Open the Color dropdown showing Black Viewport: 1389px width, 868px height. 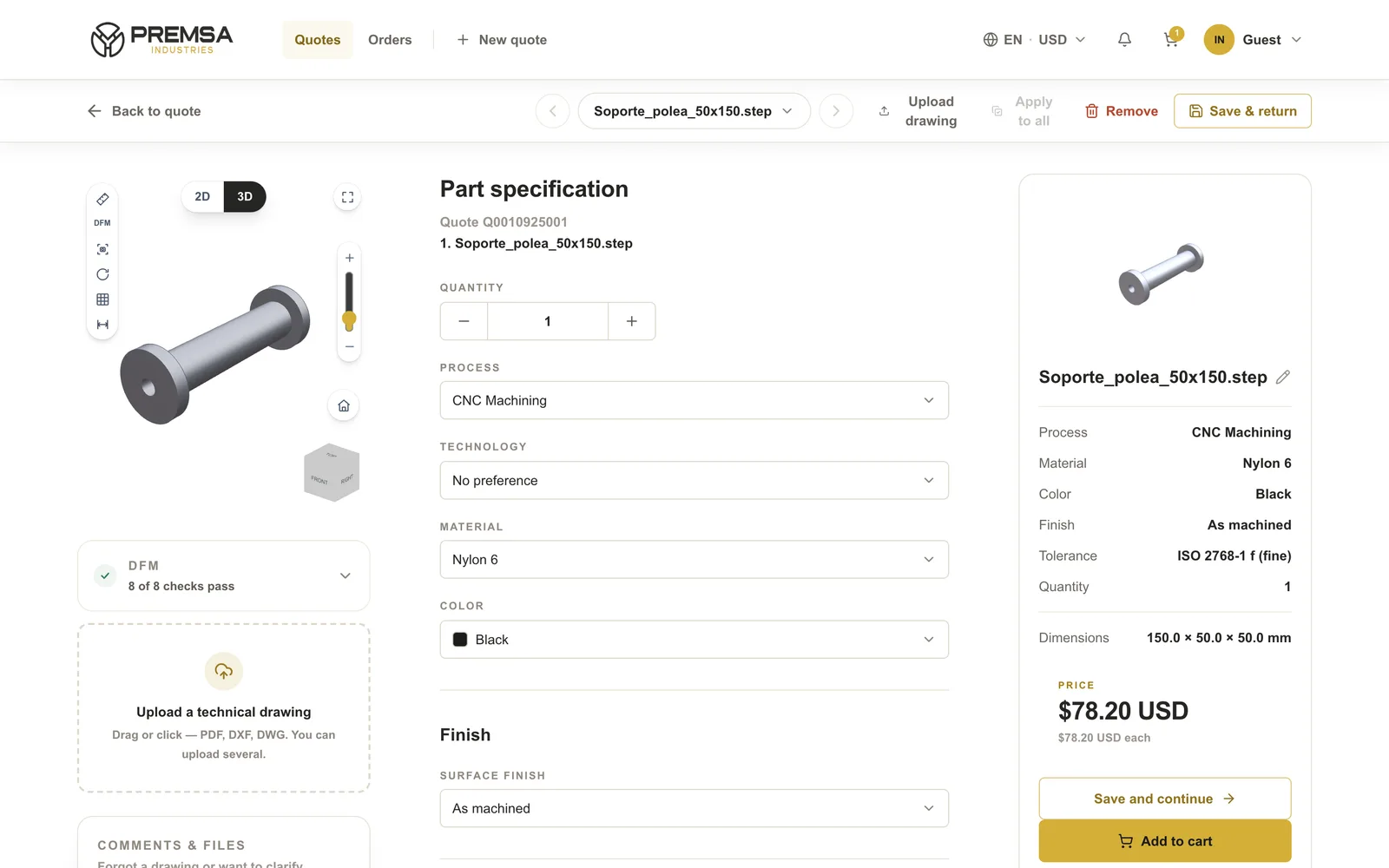click(694, 640)
